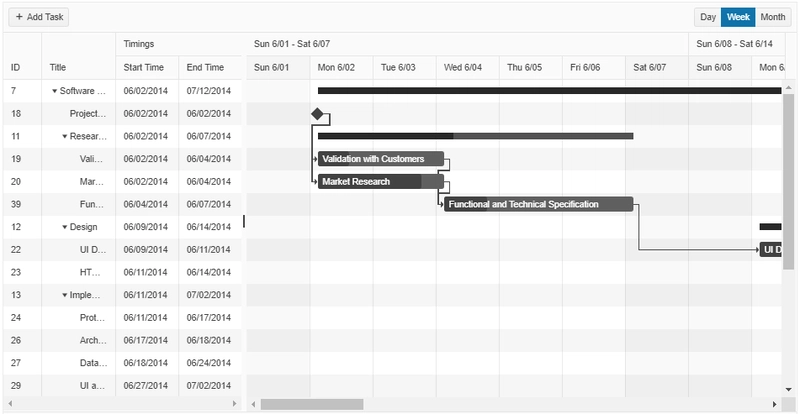The height and width of the screenshot is (414, 800).
Task: Click the Sun 6/08 day header
Action: click(x=720, y=67)
